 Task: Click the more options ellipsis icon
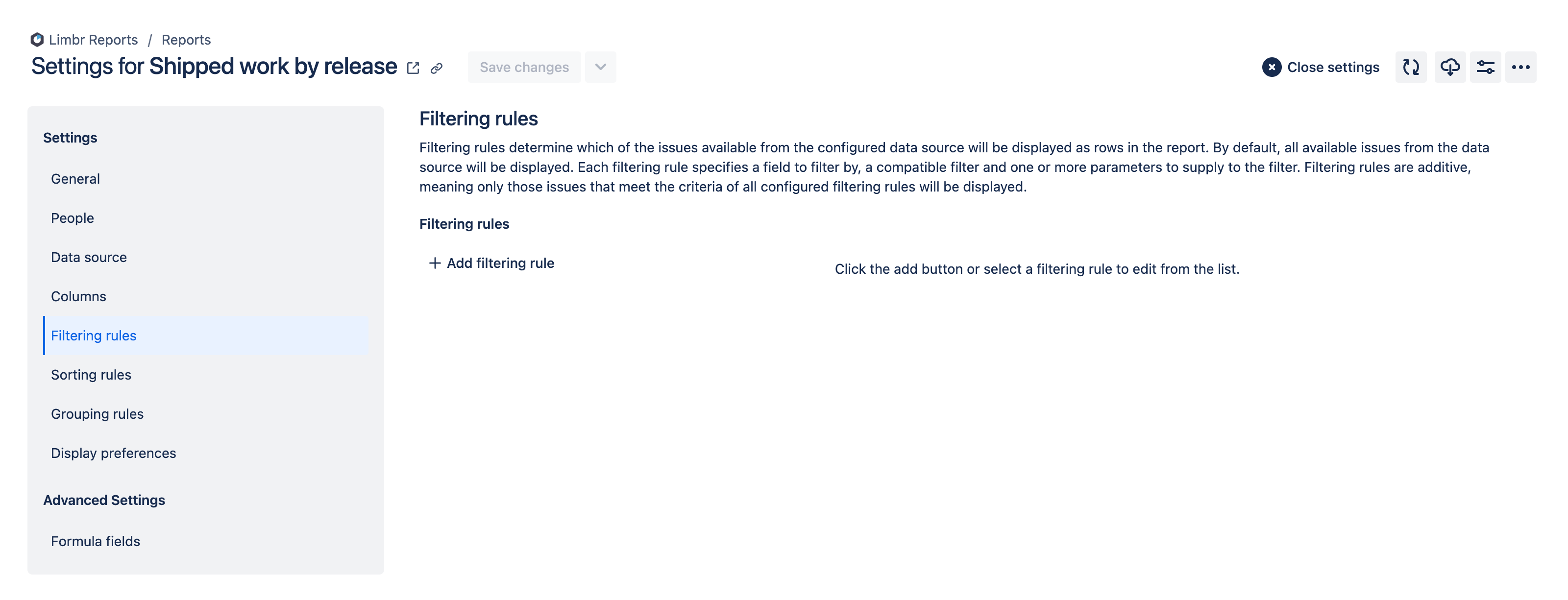[x=1524, y=67]
